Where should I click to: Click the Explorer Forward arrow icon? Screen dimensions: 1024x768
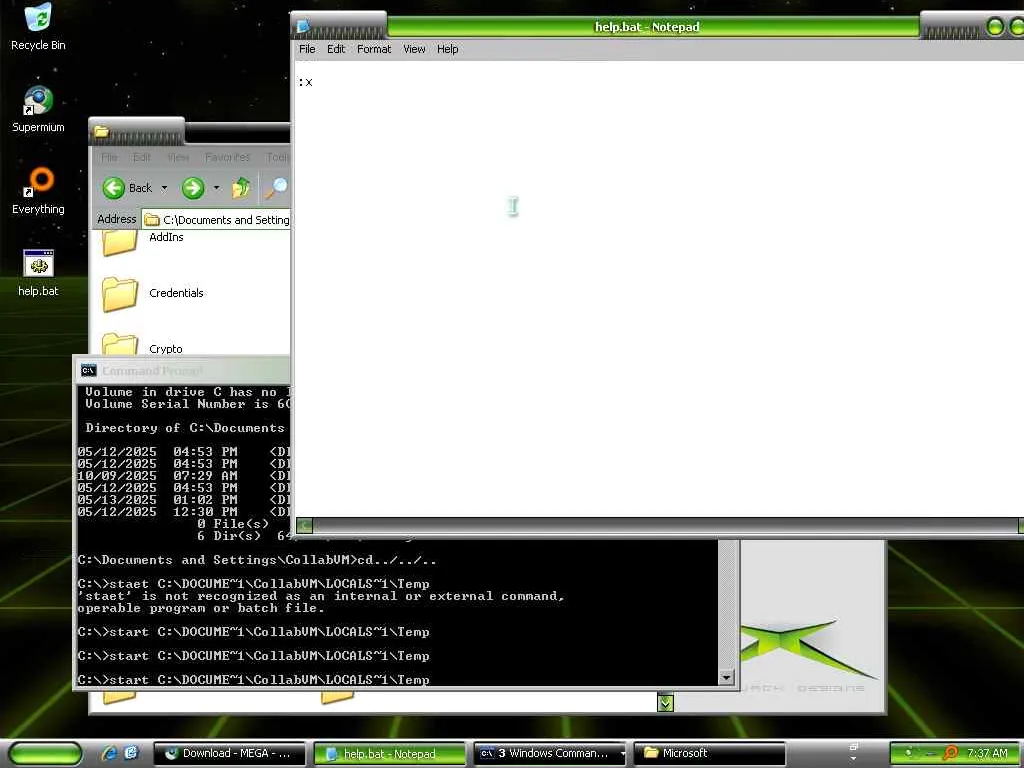coord(193,188)
